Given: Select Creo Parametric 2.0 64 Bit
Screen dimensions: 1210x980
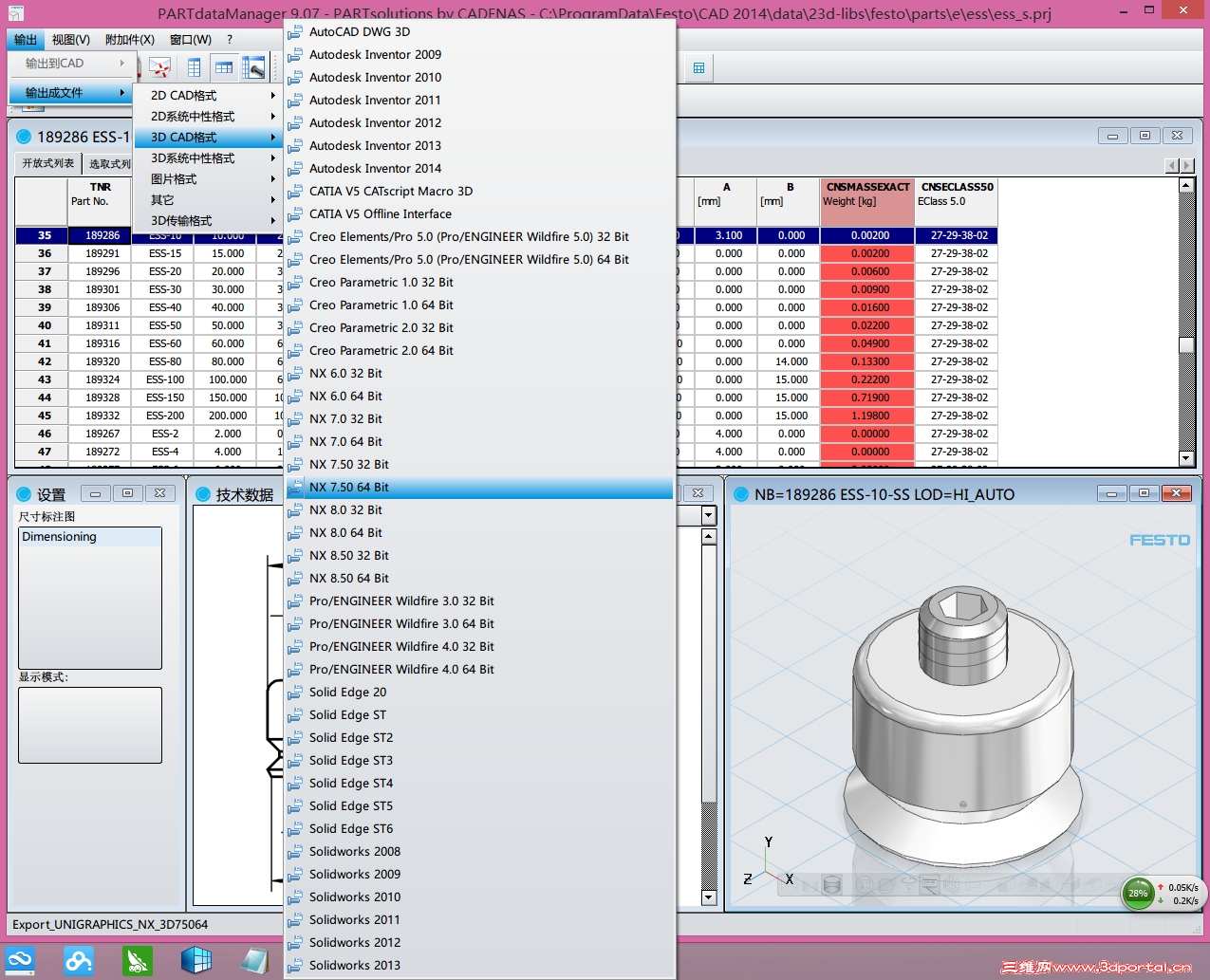Looking at the screenshot, I should tap(480, 350).
